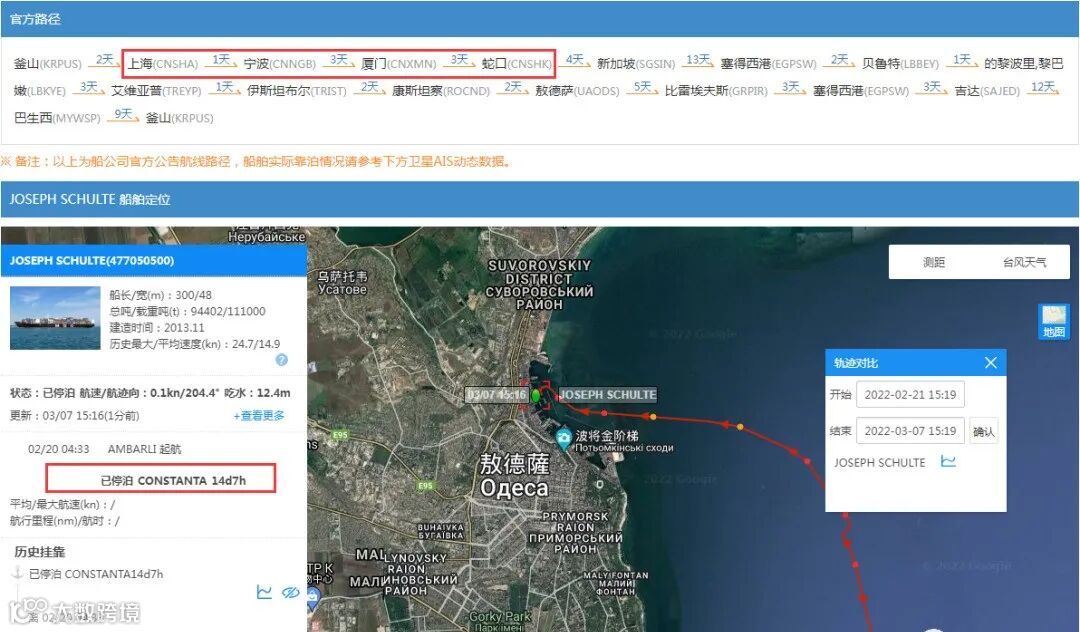The width and height of the screenshot is (1080, 632).
Task: Open the 台风天气 typhoon weather tool
Action: point(1024,262)
